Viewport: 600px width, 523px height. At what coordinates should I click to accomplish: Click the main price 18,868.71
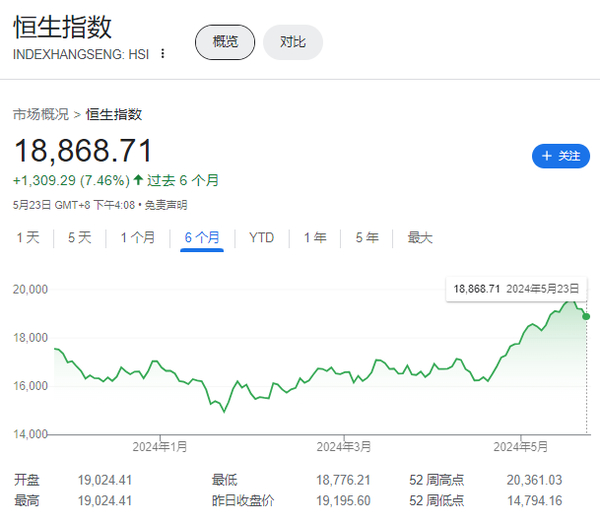[83, 151]
